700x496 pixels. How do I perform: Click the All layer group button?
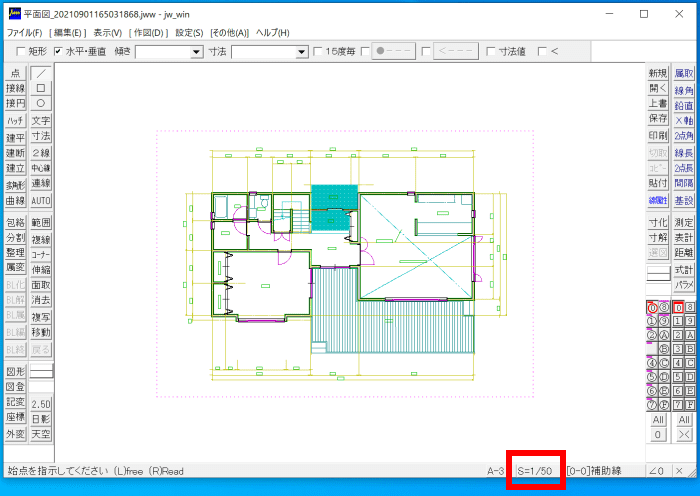point(683,420)
